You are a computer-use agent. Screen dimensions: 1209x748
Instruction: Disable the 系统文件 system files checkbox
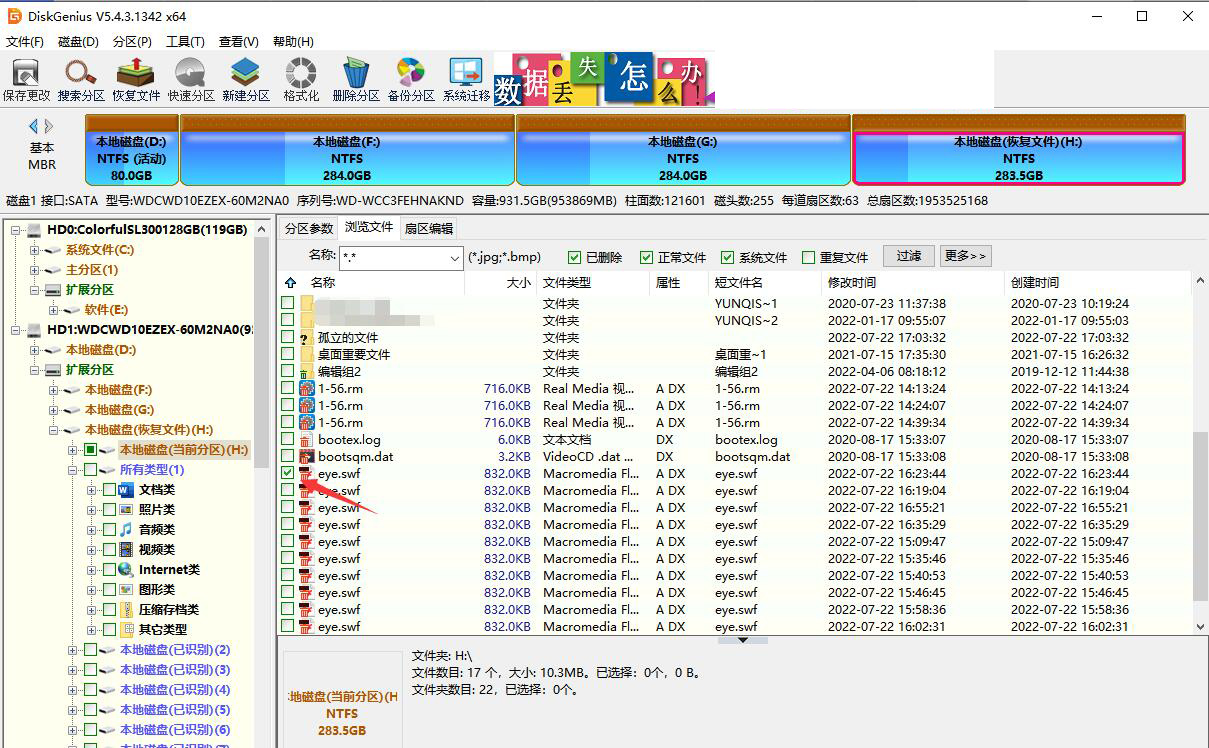tap(727, 256)
